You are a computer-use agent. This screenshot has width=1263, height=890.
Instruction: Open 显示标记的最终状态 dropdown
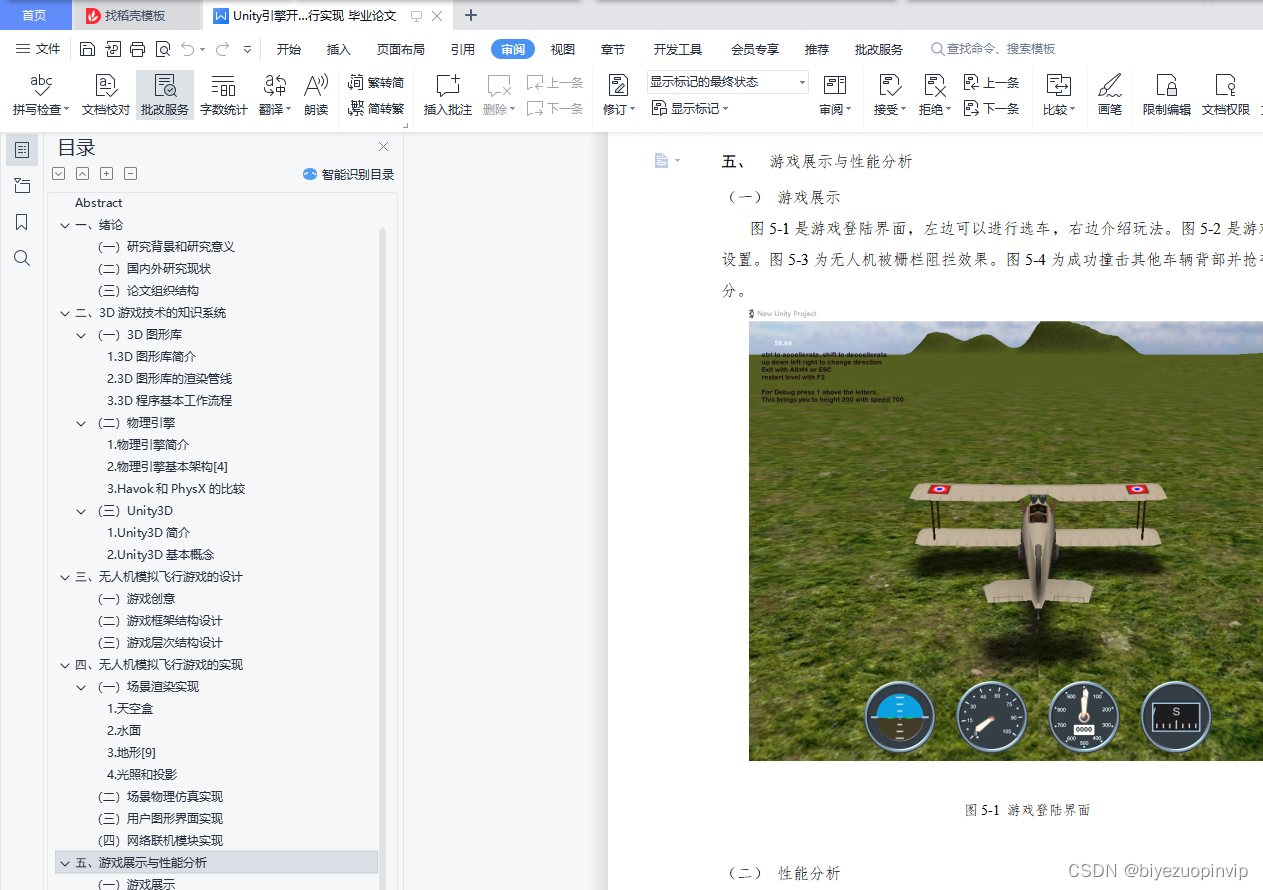pos(727,82)
